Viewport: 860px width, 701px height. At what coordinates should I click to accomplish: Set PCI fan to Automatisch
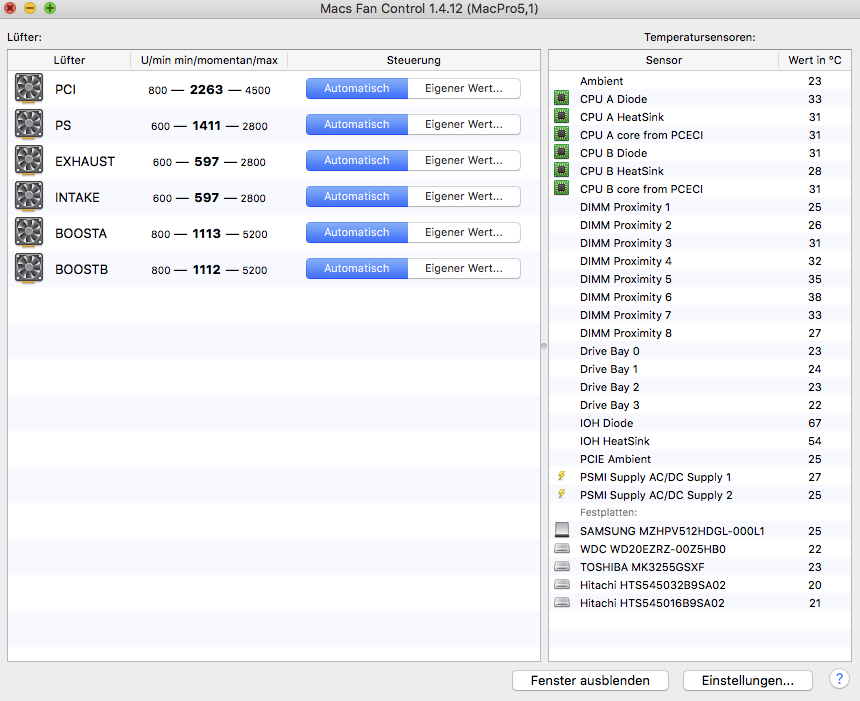(x=357, y=88)
